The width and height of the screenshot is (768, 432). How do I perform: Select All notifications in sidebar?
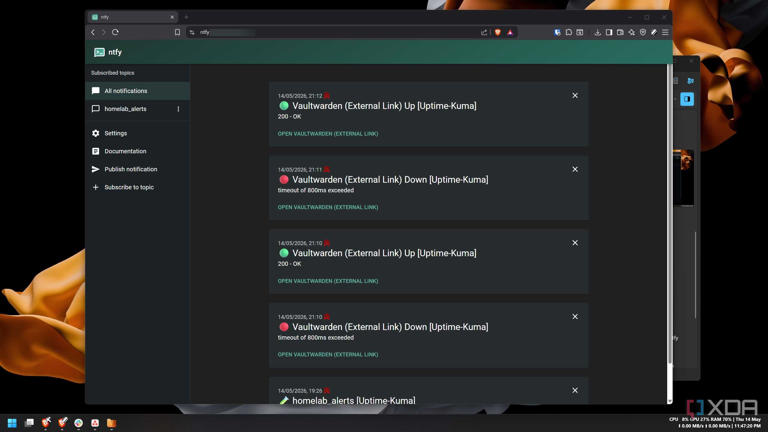click(x=138, y=91)
